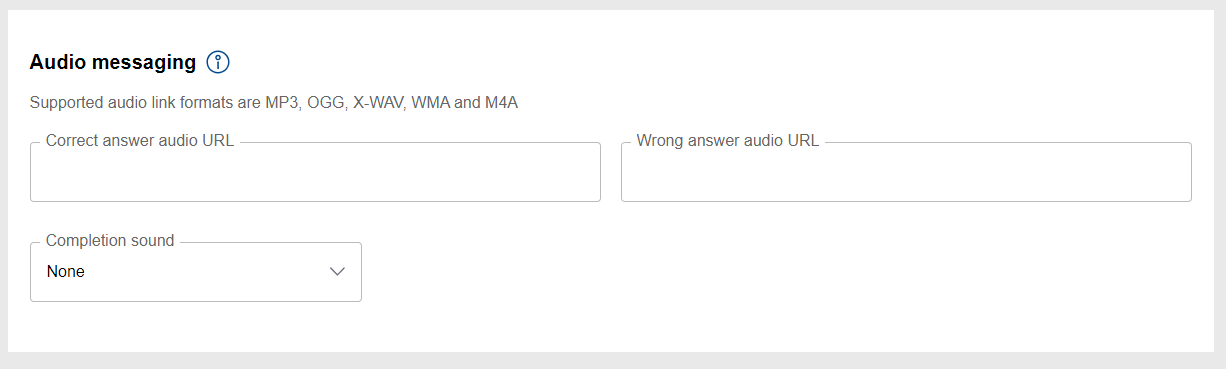Click the "None" text in the dropdown
The width and height of the screenshot is (1226, 369).
[x=66, y=272]
